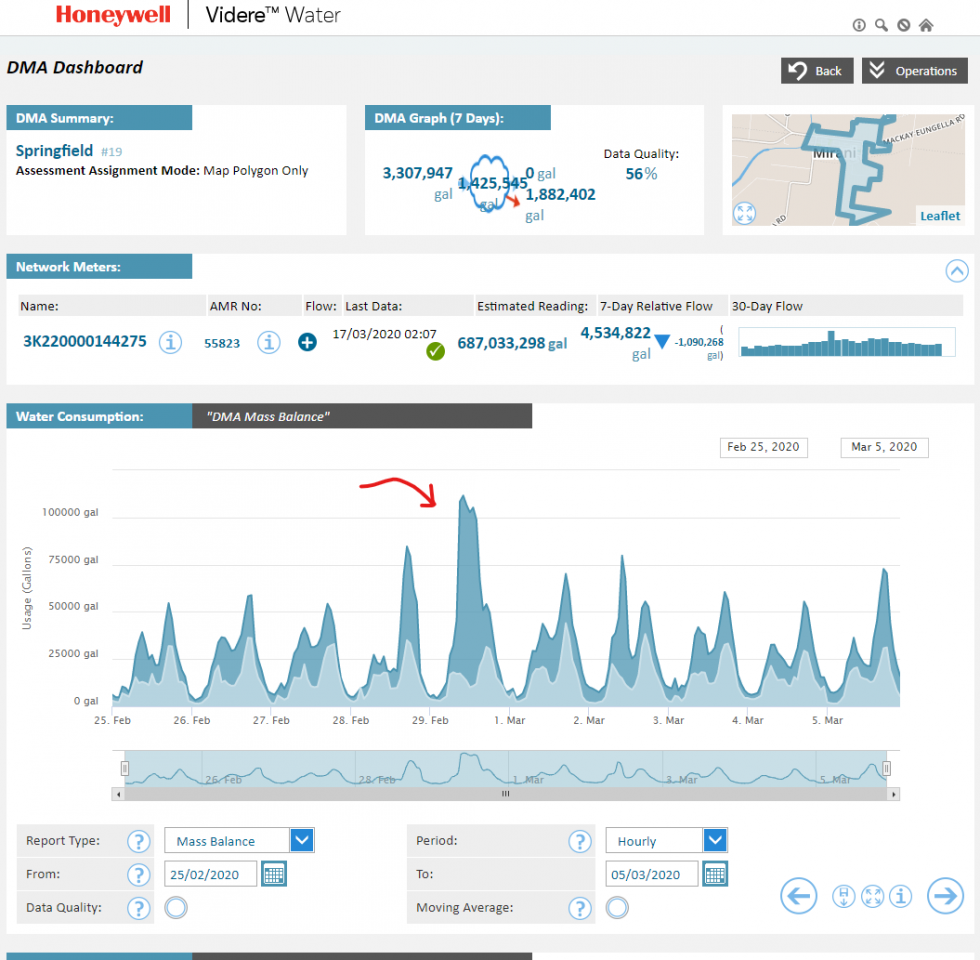Click the From date input field
The image size is (980, 960).
pos(211,874)
